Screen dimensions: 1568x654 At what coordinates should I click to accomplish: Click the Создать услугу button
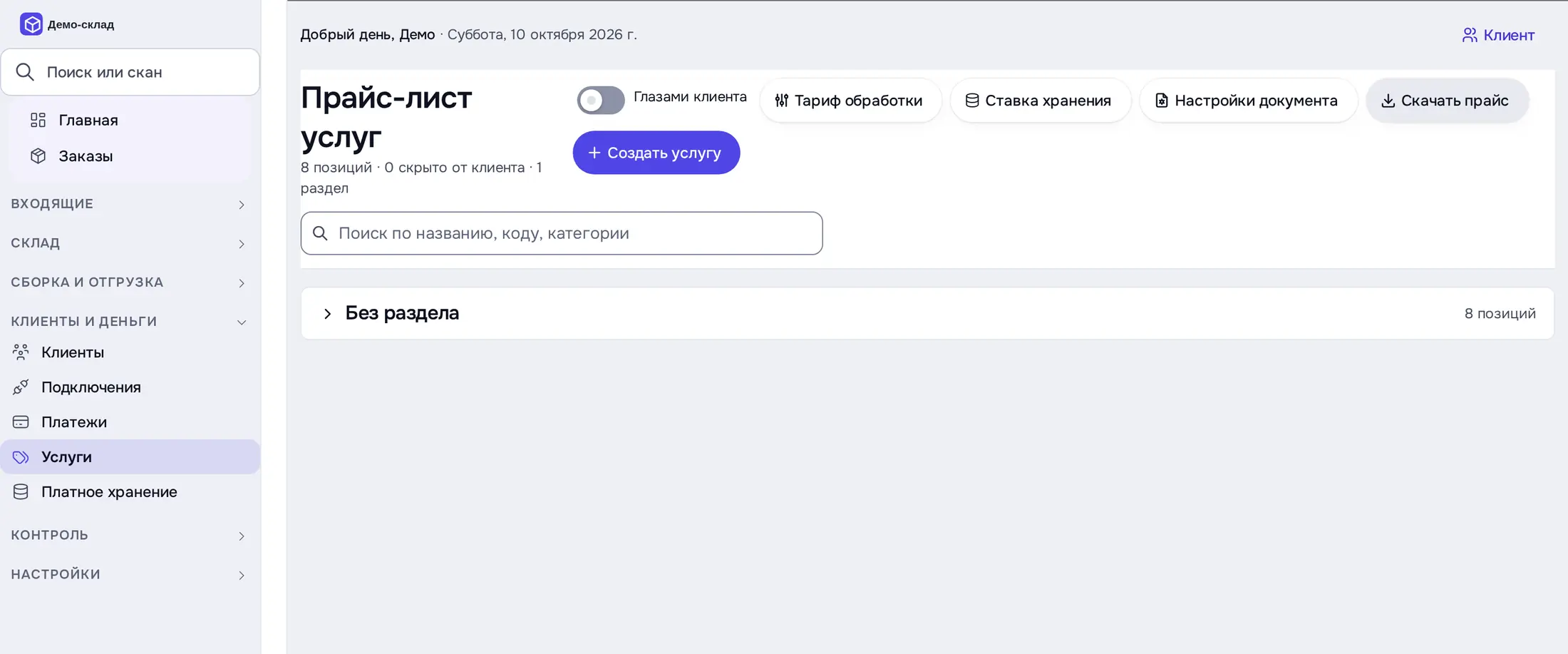(656, 153)
